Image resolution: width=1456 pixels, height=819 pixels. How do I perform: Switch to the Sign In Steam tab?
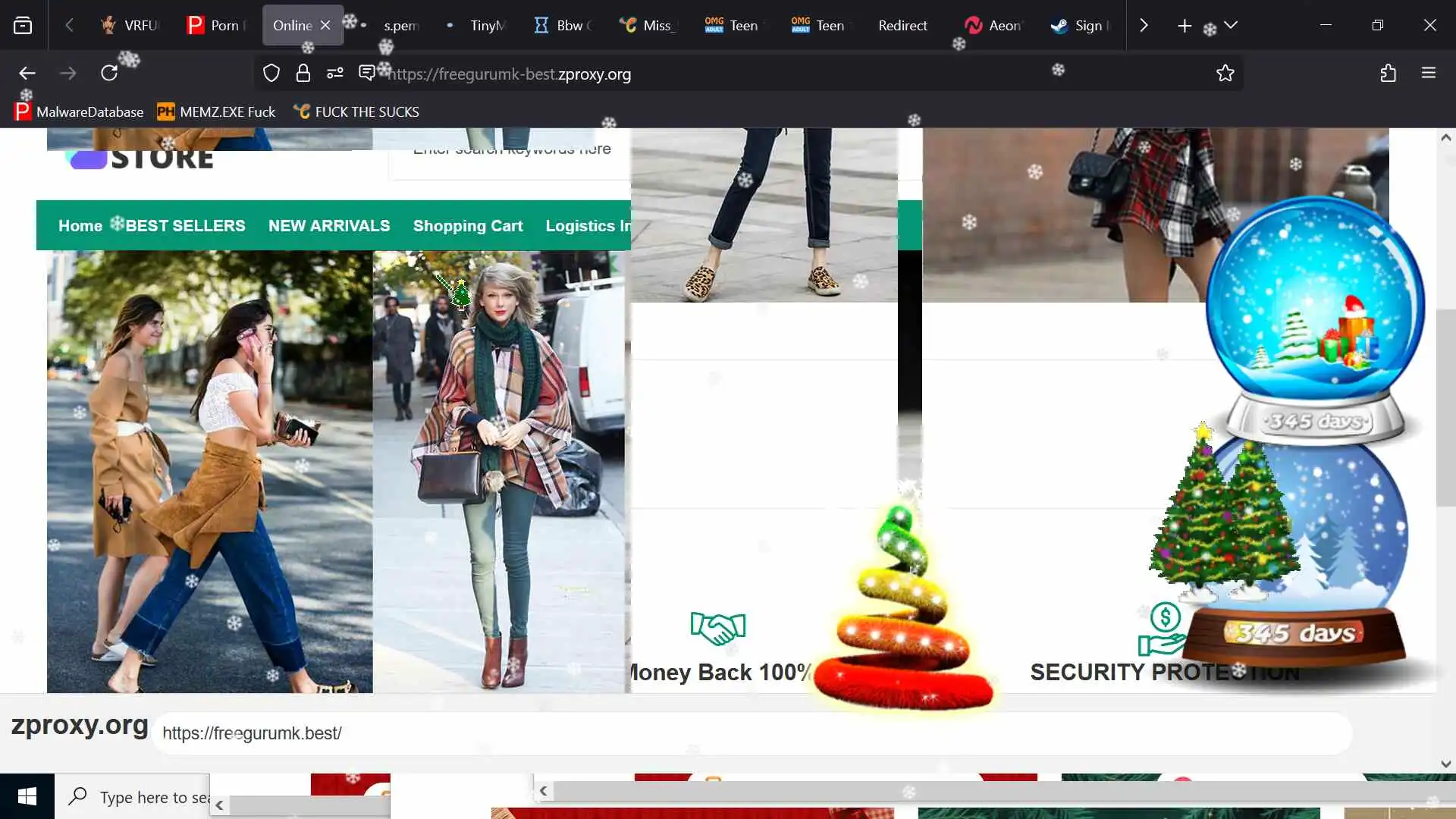pos(1080,26)
